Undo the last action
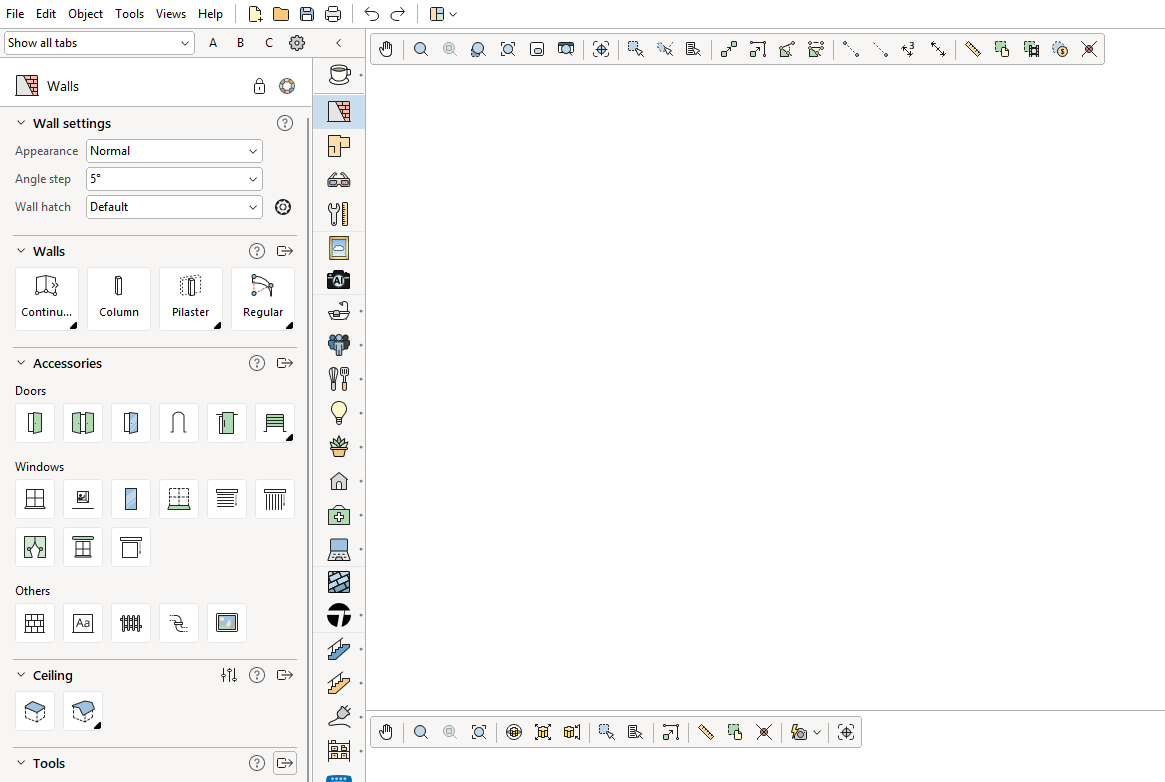 [x=372, y=14]
